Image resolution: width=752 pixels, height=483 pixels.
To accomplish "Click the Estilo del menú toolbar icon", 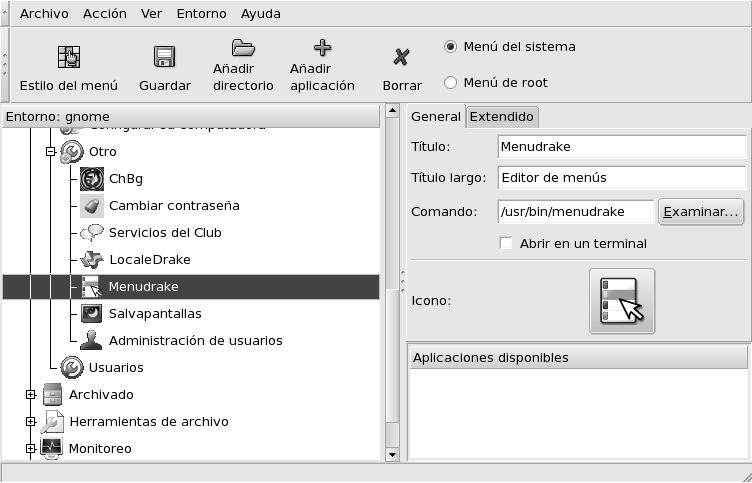I will (69, 57).
